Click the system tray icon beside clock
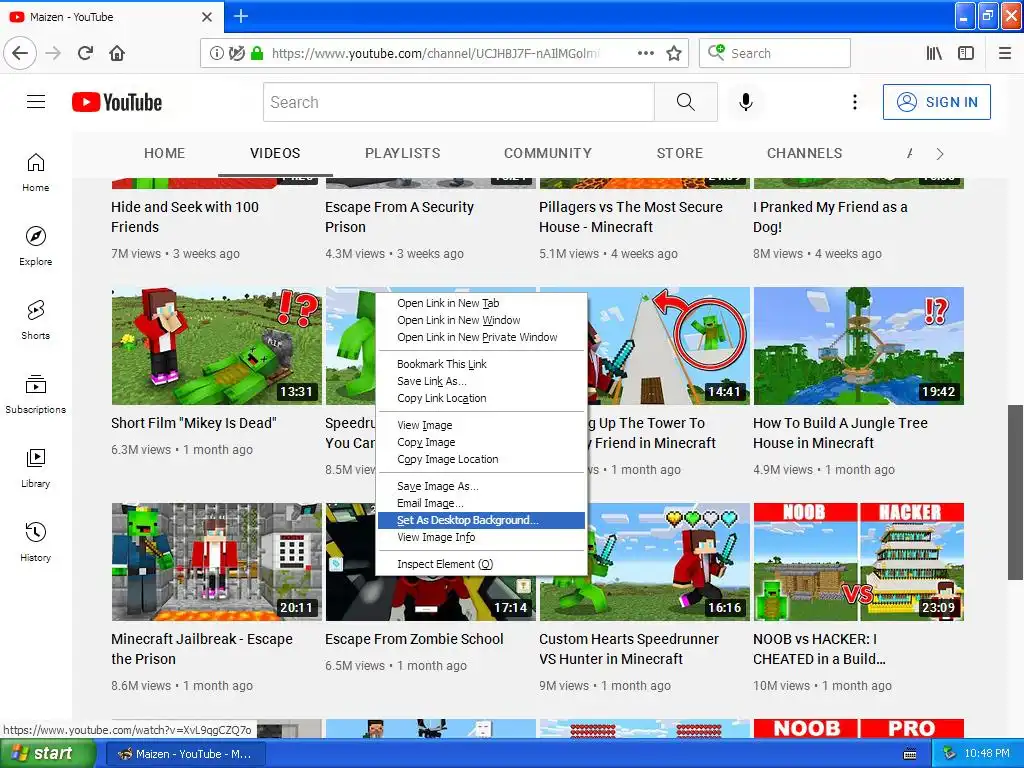Image resolution: width=1024 pixels, height=768 pixels. pos(949,754)
